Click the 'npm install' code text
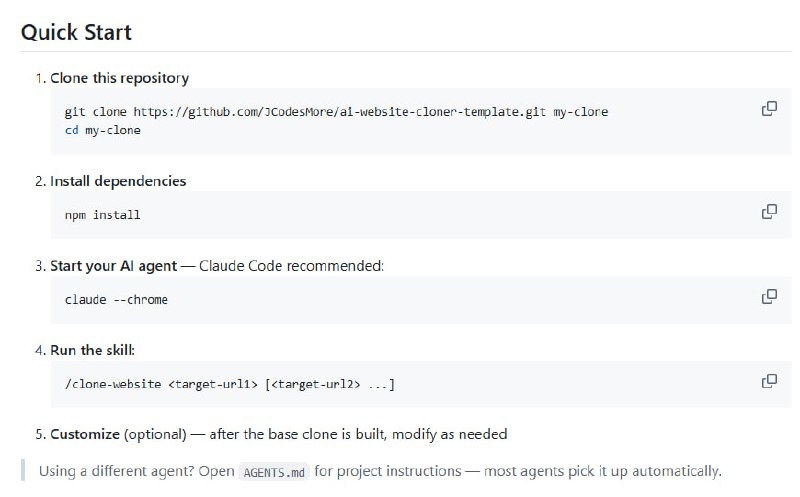Image resolution: width=800 pixels, height=497 pixels. point(102,215)
